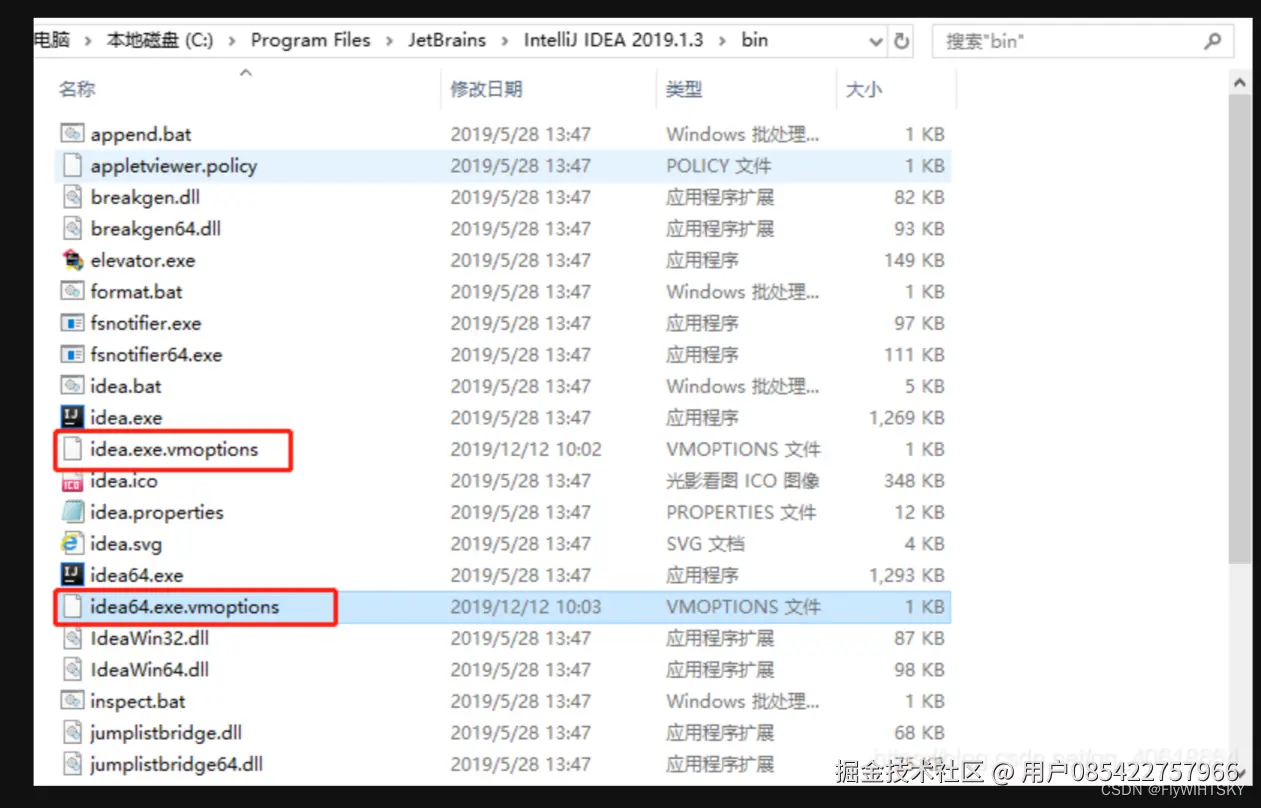Click the bin breadcrumb segment
Image resolution: width=1261 pixels, height=808 pixels.
pyautogui.click(x=755, y=41)
